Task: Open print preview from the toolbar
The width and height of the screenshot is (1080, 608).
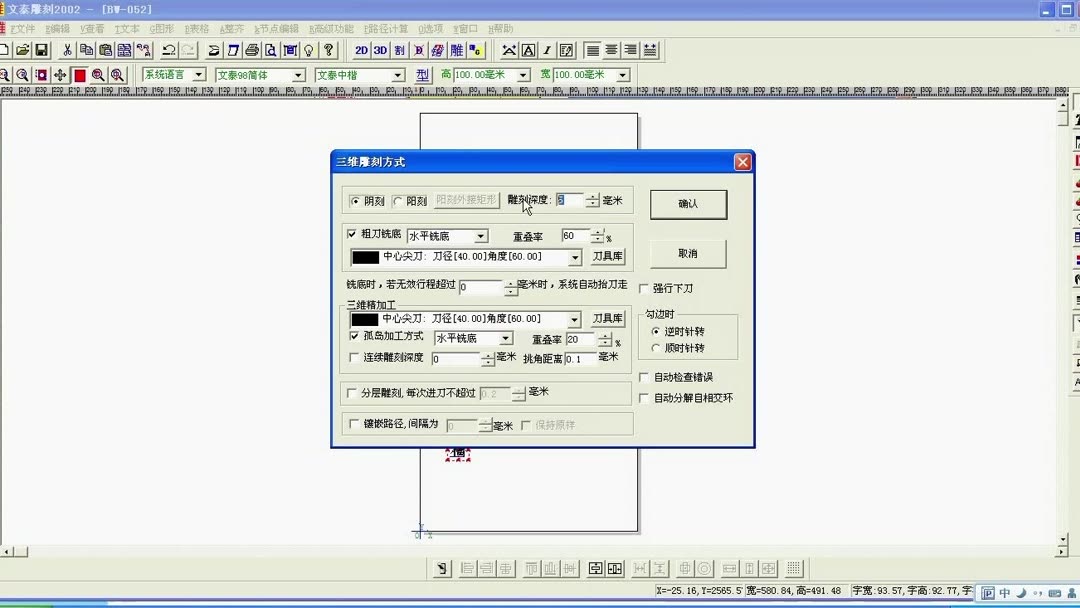Action: click(270, 50)
